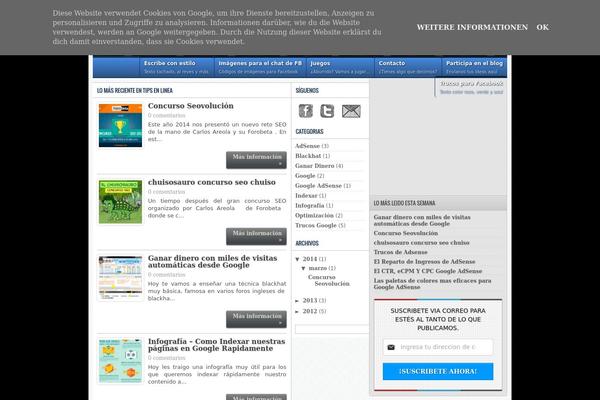Open chuisosauro dinosaur post thumbnail
Screen dimensions: 600x400
(121, 202)
